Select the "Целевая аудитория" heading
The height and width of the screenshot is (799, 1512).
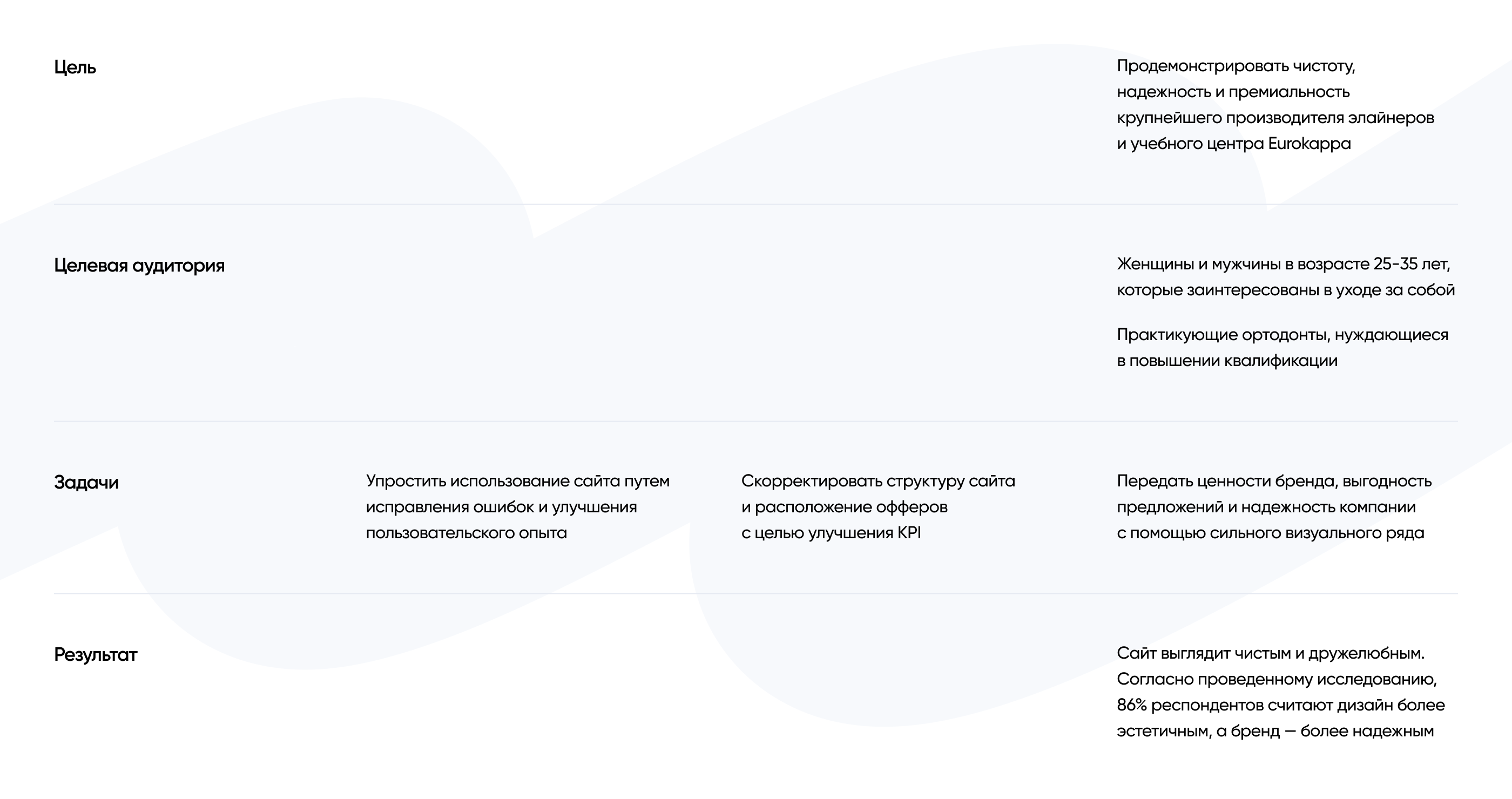tap(139, 266)
